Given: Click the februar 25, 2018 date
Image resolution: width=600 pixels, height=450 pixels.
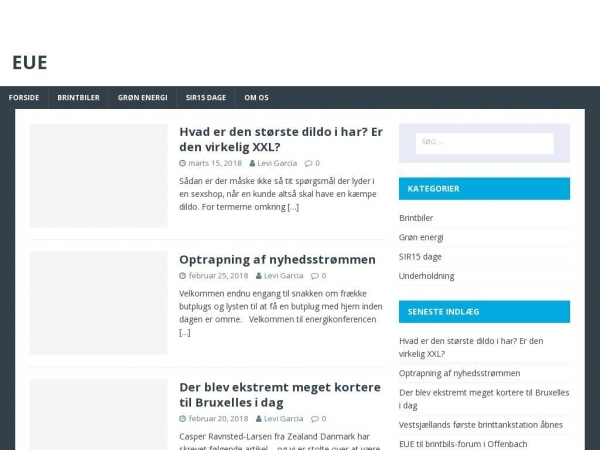Looking at the screenshot, I should 218,276.
